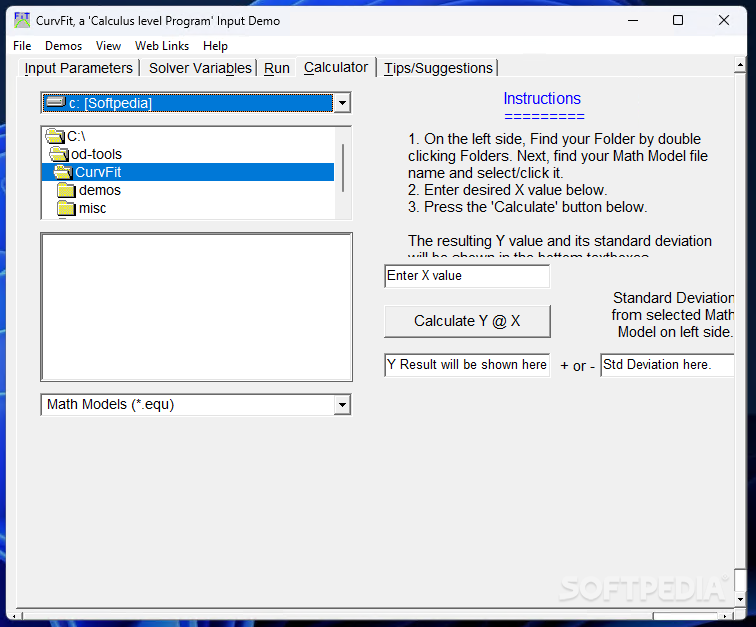Viewport: 756px width, 627px height.
Task: Minimize the CurvFit window
Action: (x=633, y=20)
